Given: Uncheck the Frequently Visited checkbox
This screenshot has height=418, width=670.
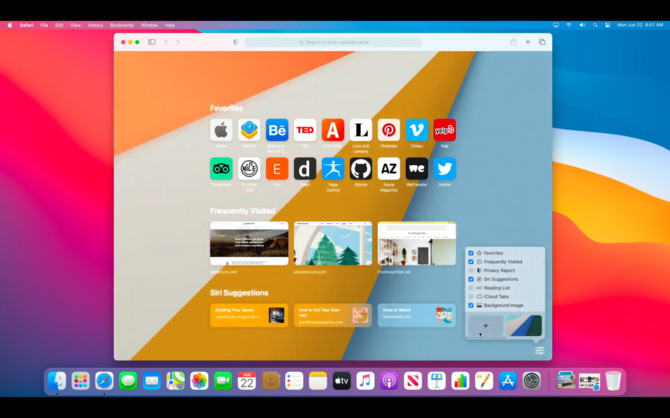Looking at the screenshot, I should click(471, 262).
